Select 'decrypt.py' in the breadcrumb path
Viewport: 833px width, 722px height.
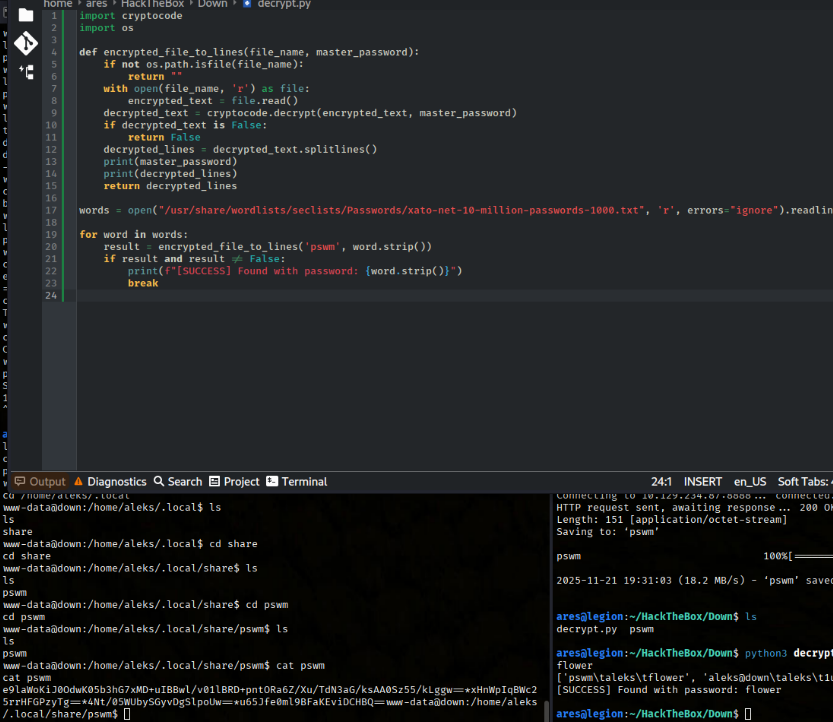pos(284,4)
